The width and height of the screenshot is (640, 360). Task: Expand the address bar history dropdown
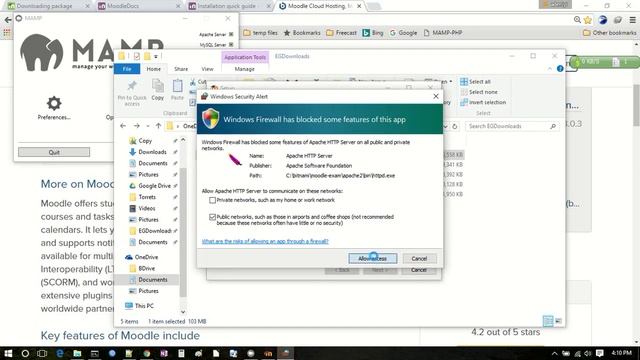[x=445, y=127]
